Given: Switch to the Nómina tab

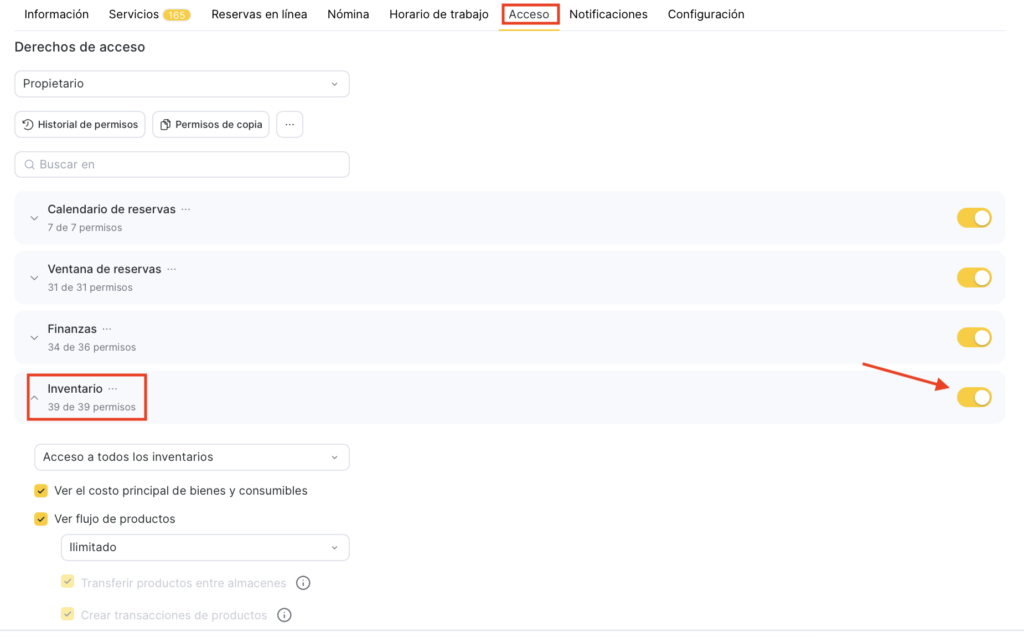Looking at the screenshot, I should [348, 15].
